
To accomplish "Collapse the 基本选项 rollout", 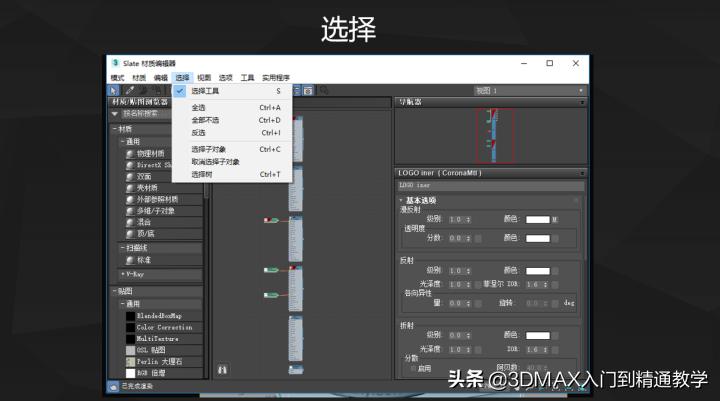I will tap(401, 200).
